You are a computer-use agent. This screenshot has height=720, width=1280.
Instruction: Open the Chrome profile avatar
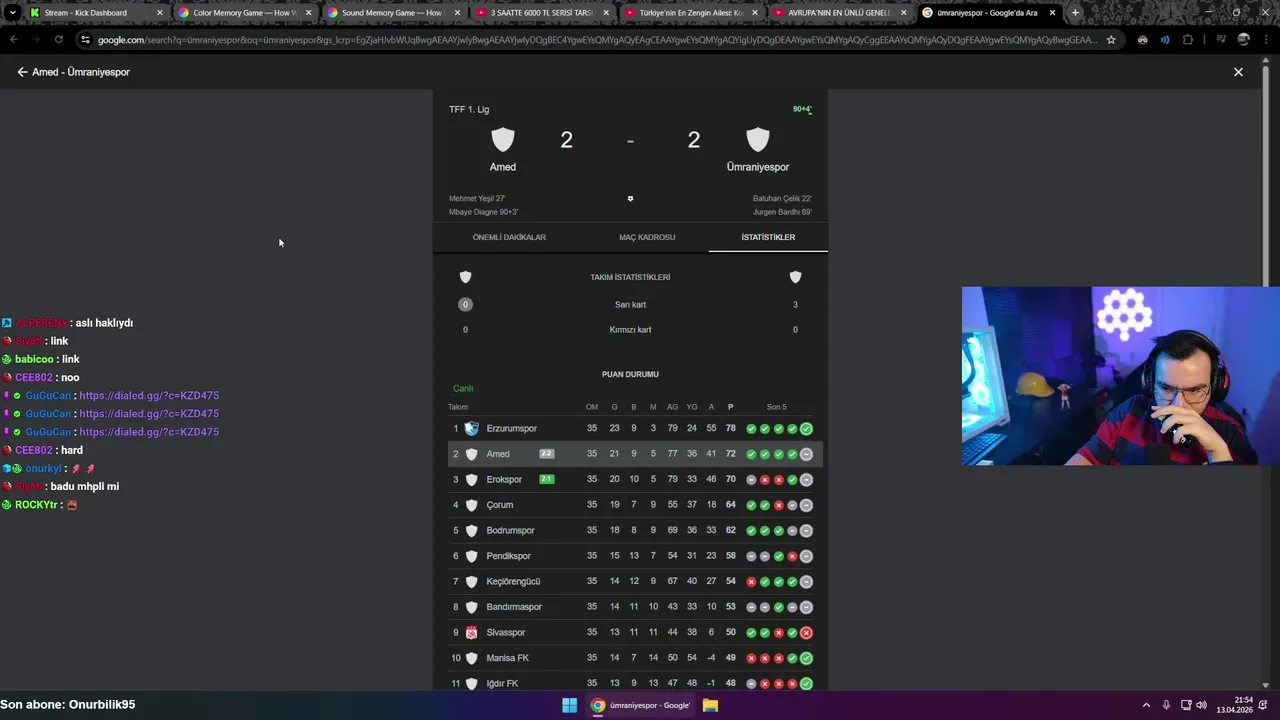click(1244, 40)
